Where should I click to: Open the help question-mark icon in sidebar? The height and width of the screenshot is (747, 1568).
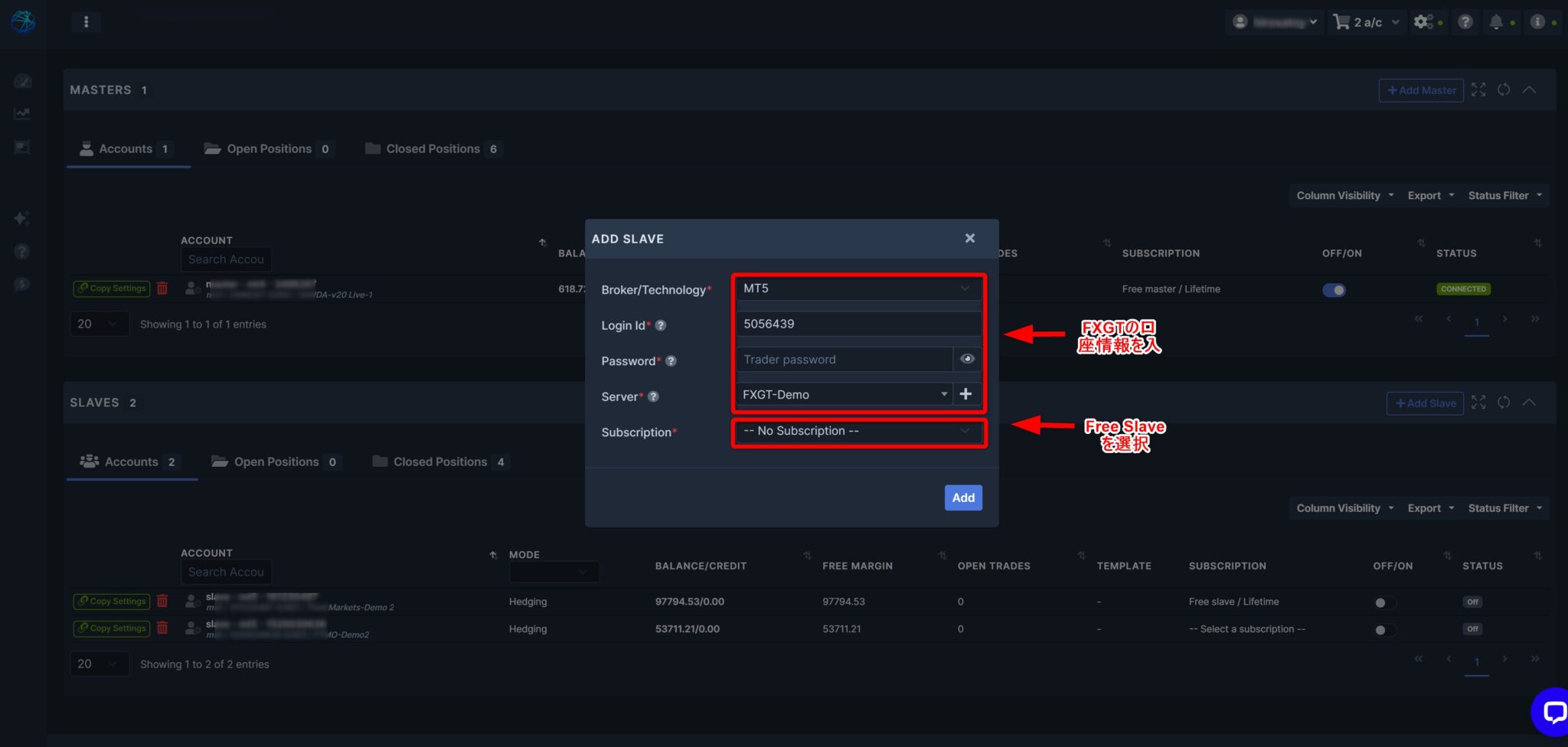(23, 250)
